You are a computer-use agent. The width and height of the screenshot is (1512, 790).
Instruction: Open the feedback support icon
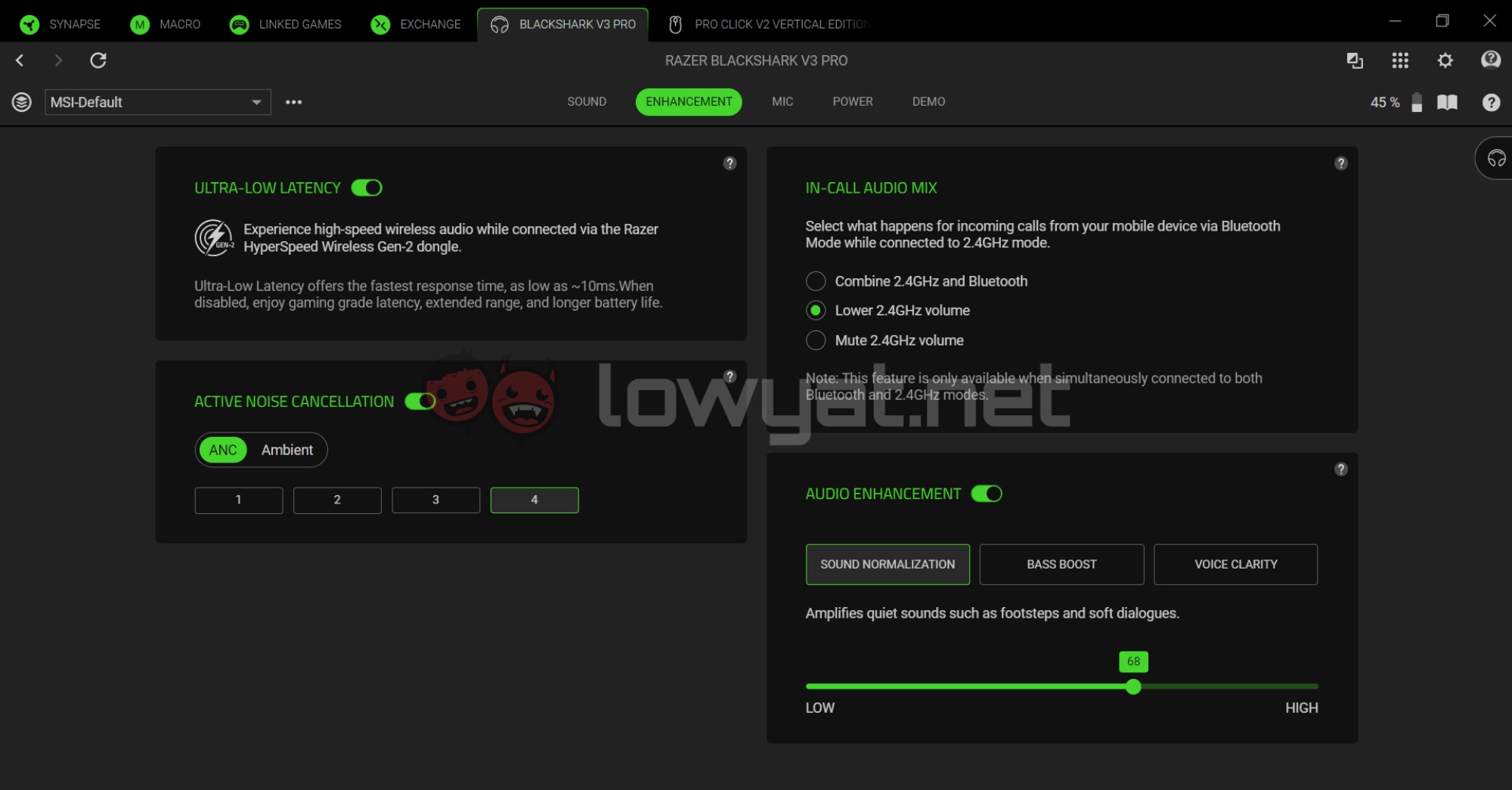pos(1491,60)
